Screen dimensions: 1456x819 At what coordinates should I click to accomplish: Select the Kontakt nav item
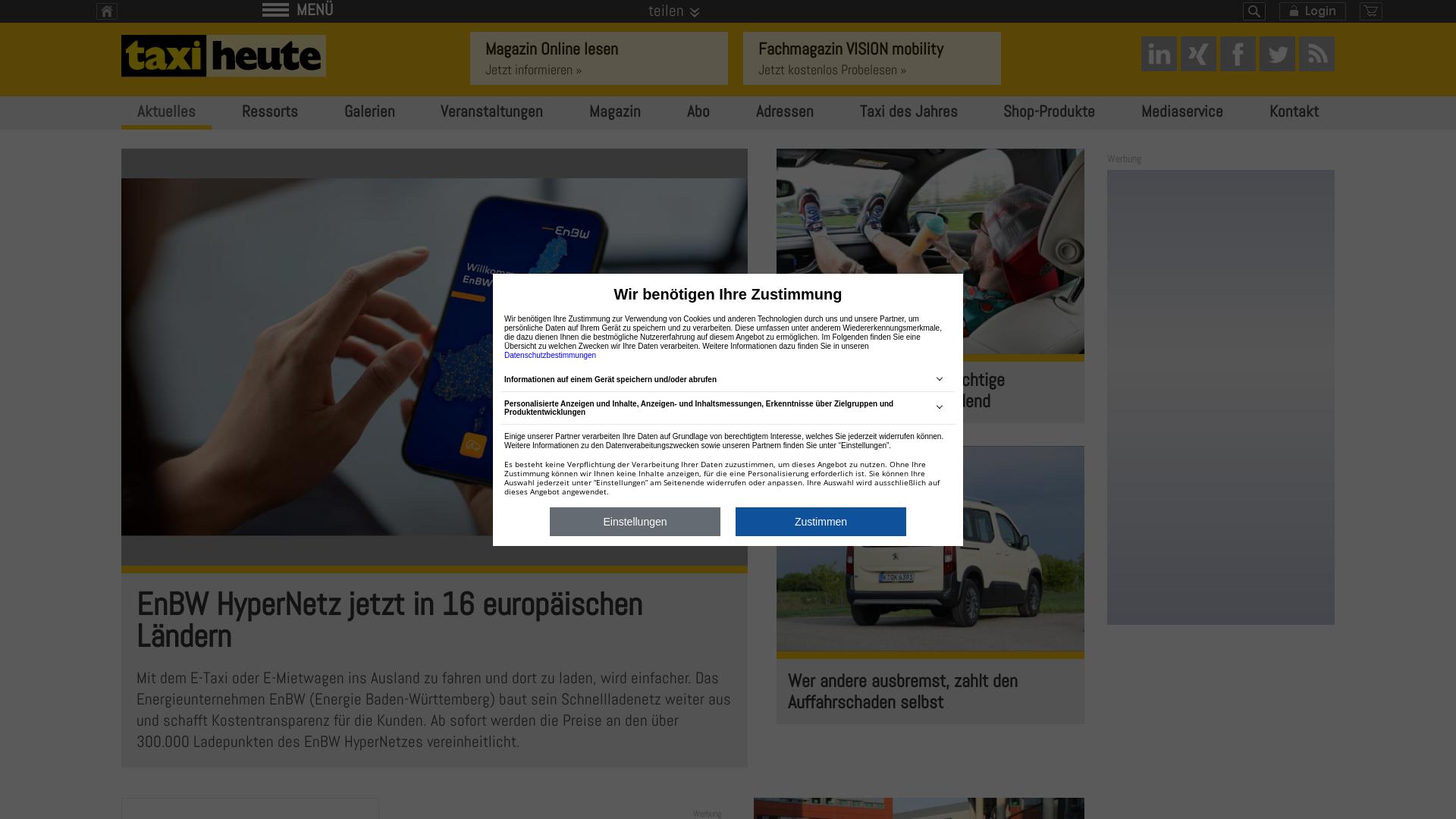1294,112
